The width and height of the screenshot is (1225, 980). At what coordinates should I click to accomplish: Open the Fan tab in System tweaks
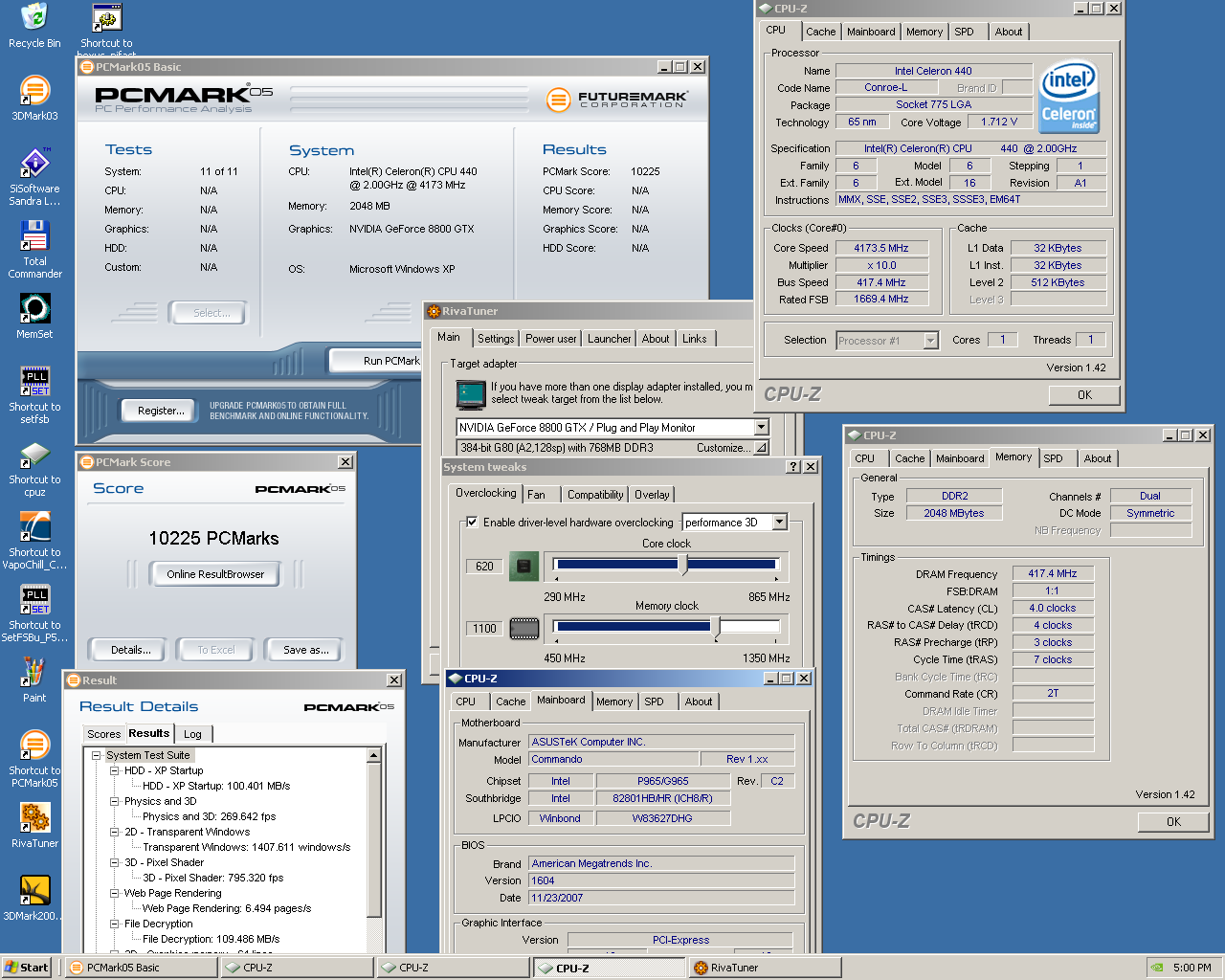536,495
